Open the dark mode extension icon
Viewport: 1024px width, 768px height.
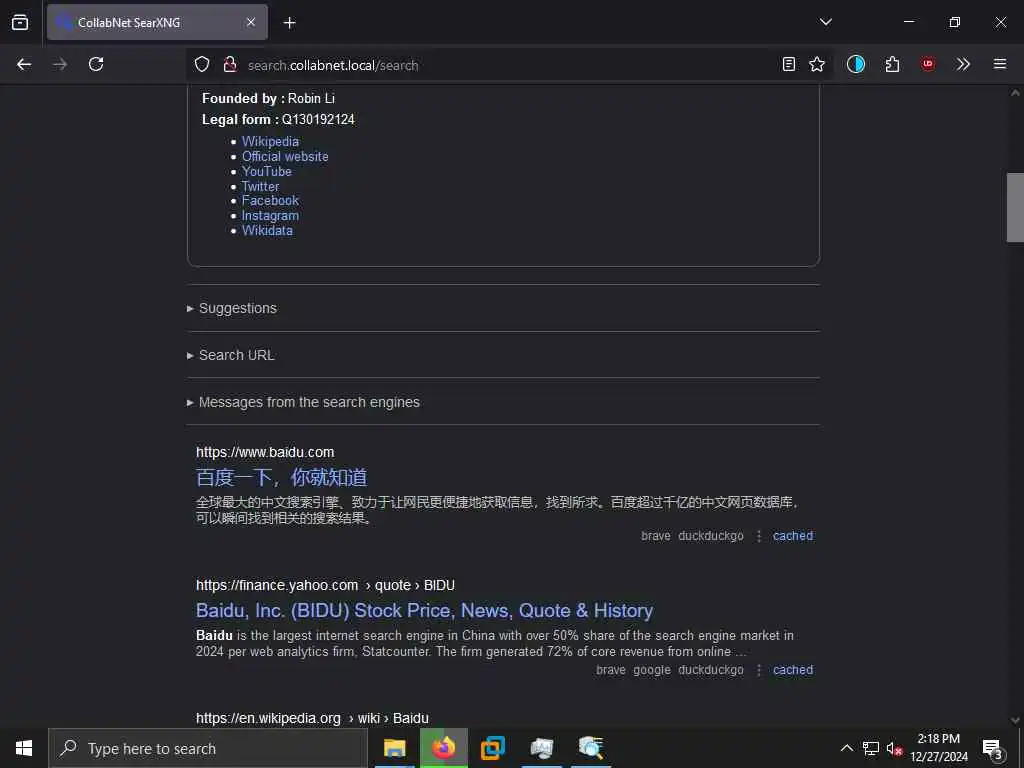point(856,64)
